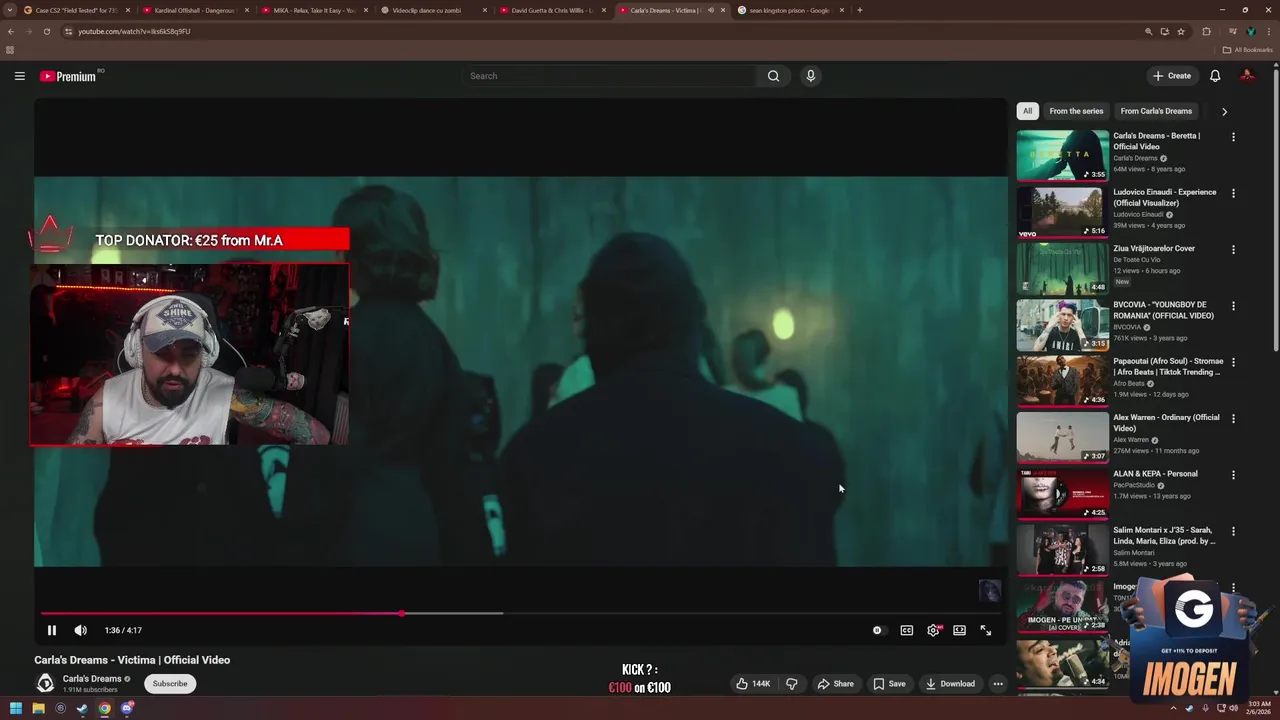Show more filter chips with the right arrow
Viewport: 1280px width, 720px height.
(x=1224, y=111)
